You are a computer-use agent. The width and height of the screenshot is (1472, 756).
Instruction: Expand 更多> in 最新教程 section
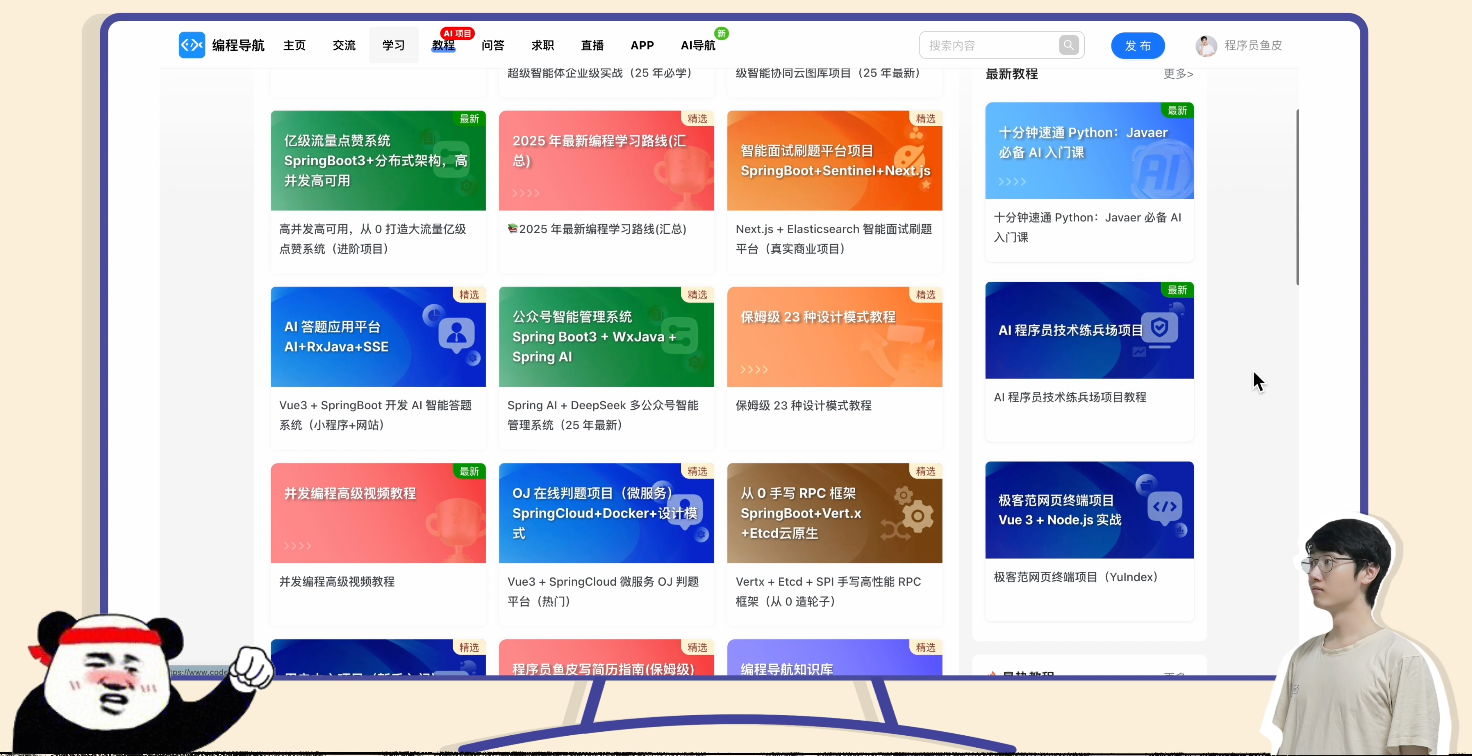click(x=1178, y=74)
